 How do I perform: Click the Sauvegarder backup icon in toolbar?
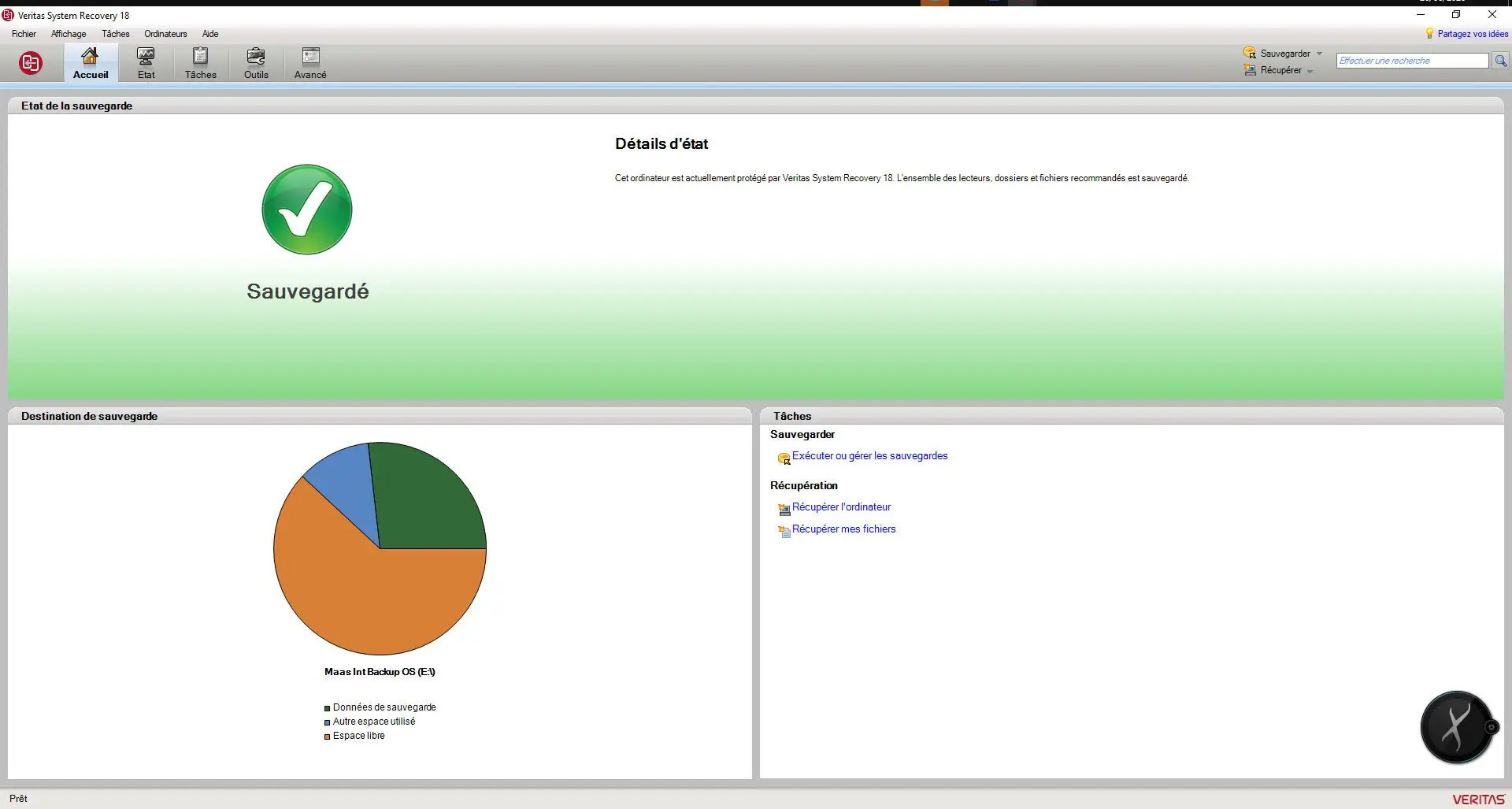point(1250,53)
